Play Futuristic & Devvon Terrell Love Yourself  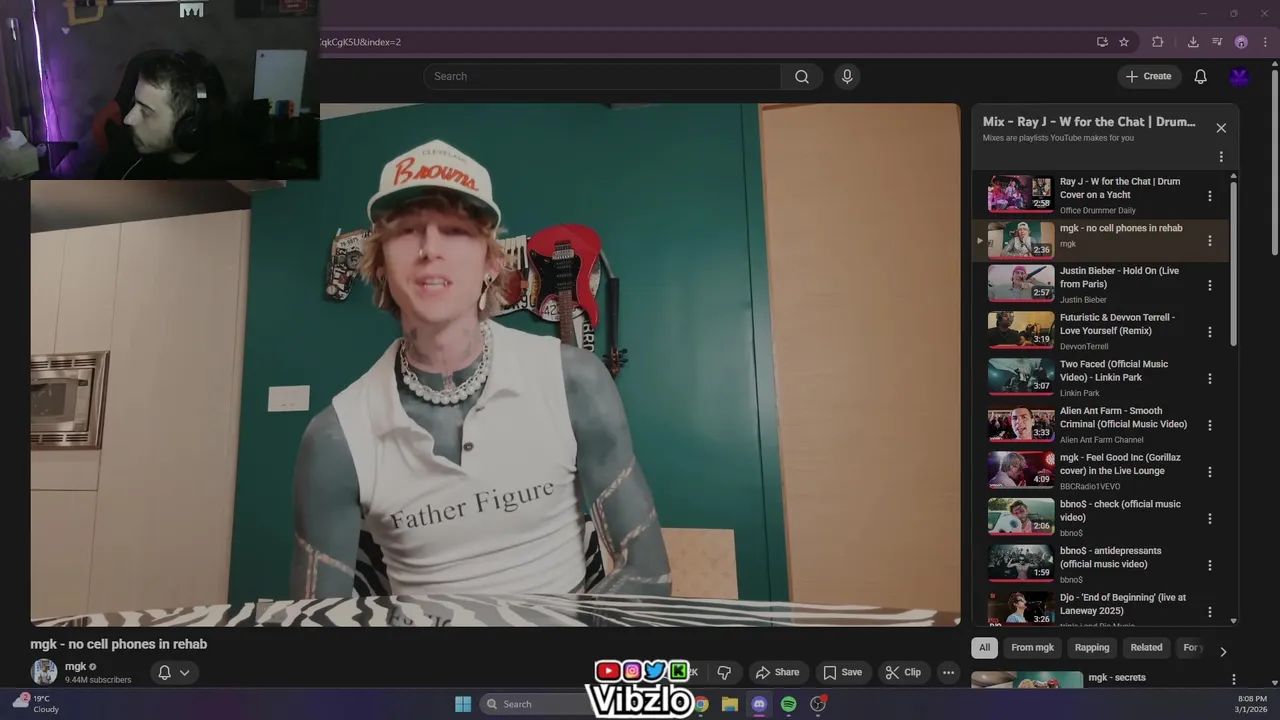(x=1021, y=330)
